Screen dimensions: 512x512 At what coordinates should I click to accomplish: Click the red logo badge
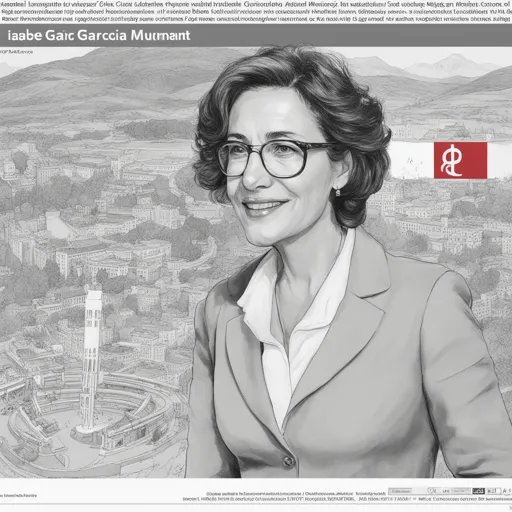click(x=460, y=160)
